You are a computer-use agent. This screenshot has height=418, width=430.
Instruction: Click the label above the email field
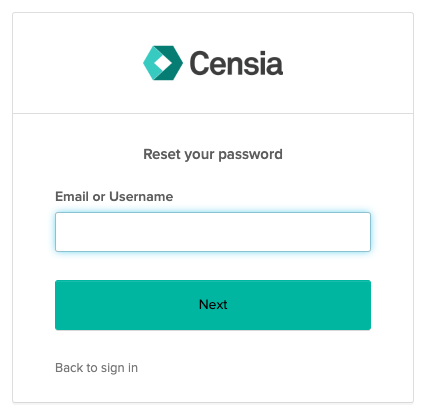point(114,197)
